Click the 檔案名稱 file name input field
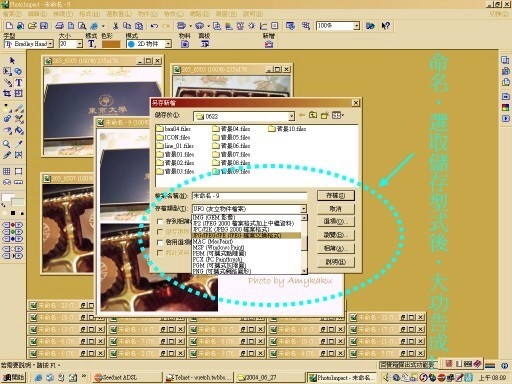This screenshot has height=384, width=512. click(x=249, y=196)
